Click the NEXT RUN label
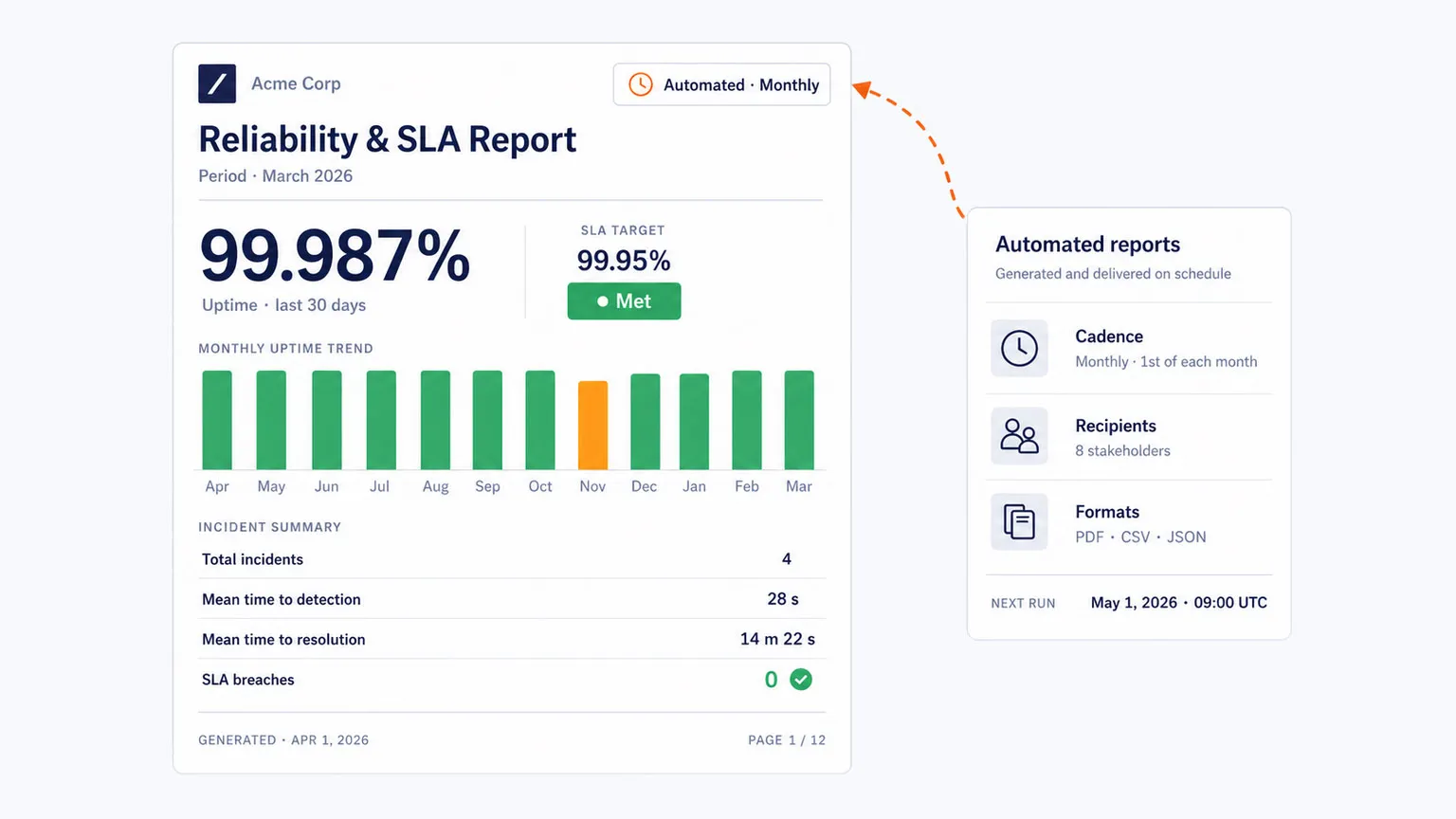1456x819 pixels. coord(1023,603)
